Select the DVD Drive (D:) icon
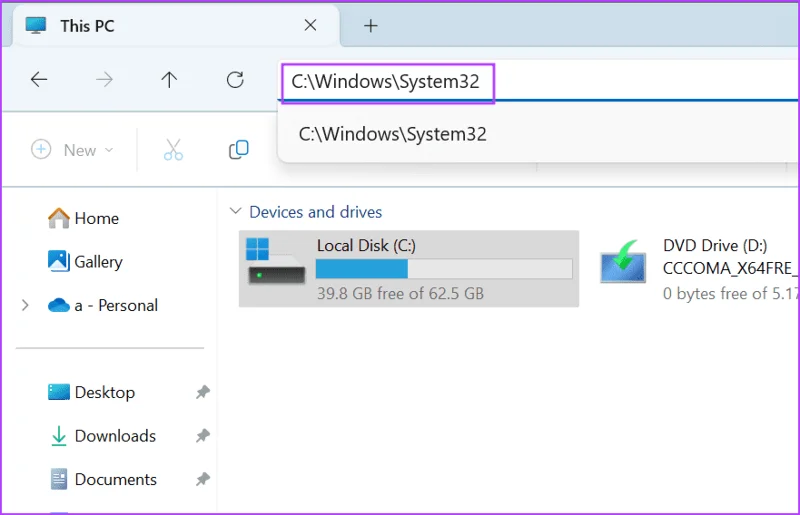Screen dimensions: 800x515 coord(622,262)
